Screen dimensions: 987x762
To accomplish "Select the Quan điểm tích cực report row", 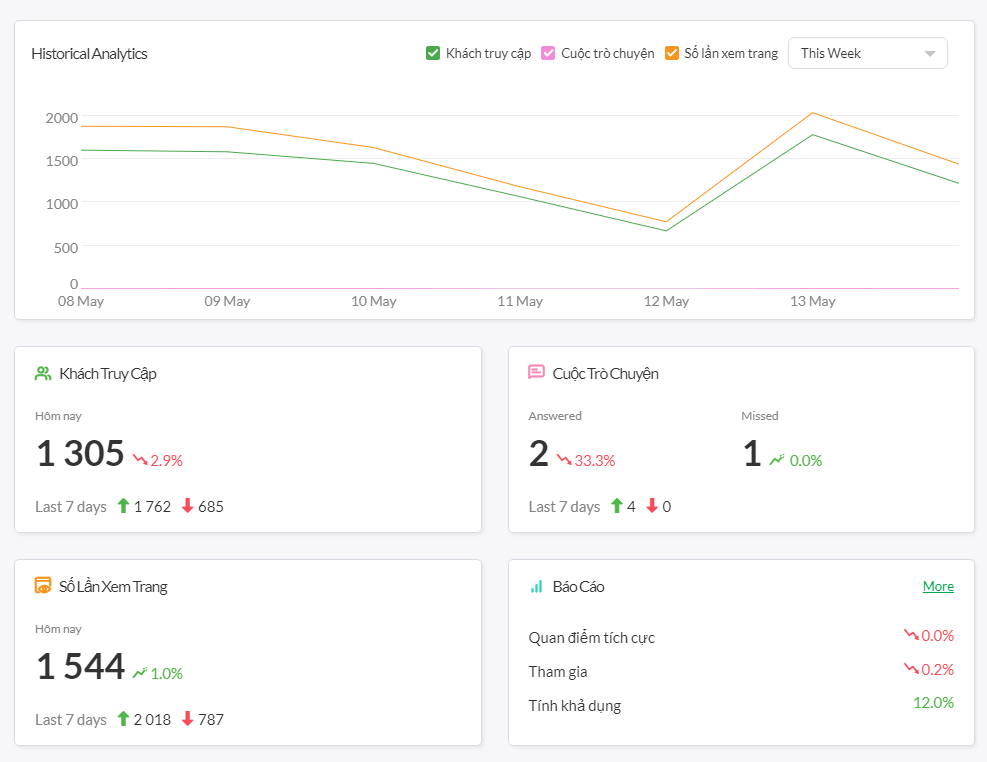I will click(x=591, y=637).
